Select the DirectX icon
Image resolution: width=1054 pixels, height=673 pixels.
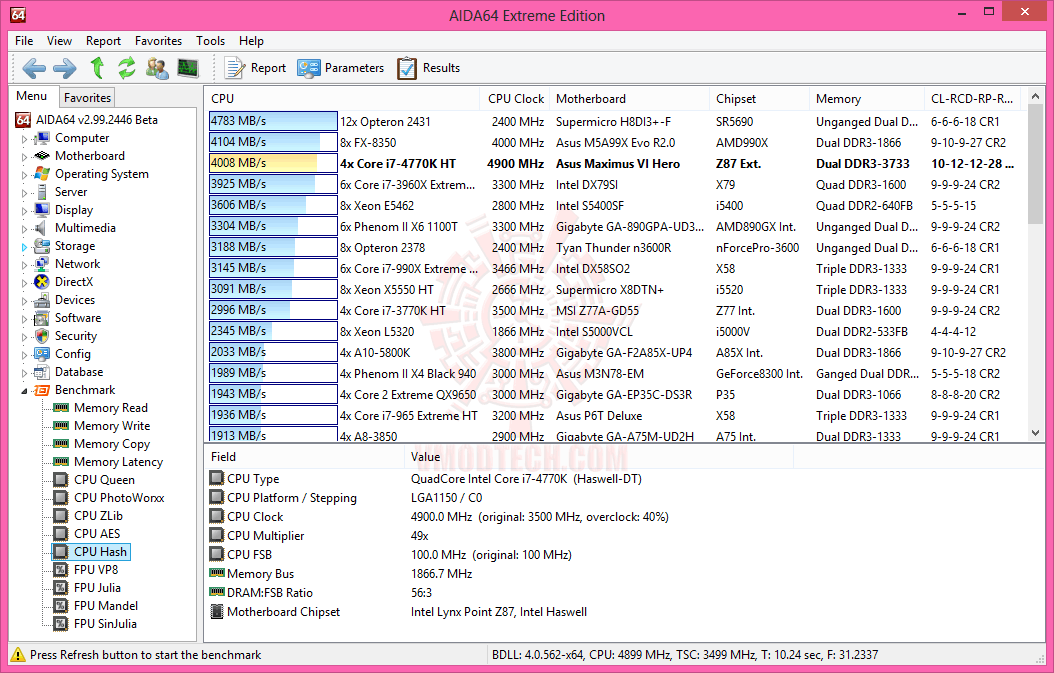tap(42, 282)
